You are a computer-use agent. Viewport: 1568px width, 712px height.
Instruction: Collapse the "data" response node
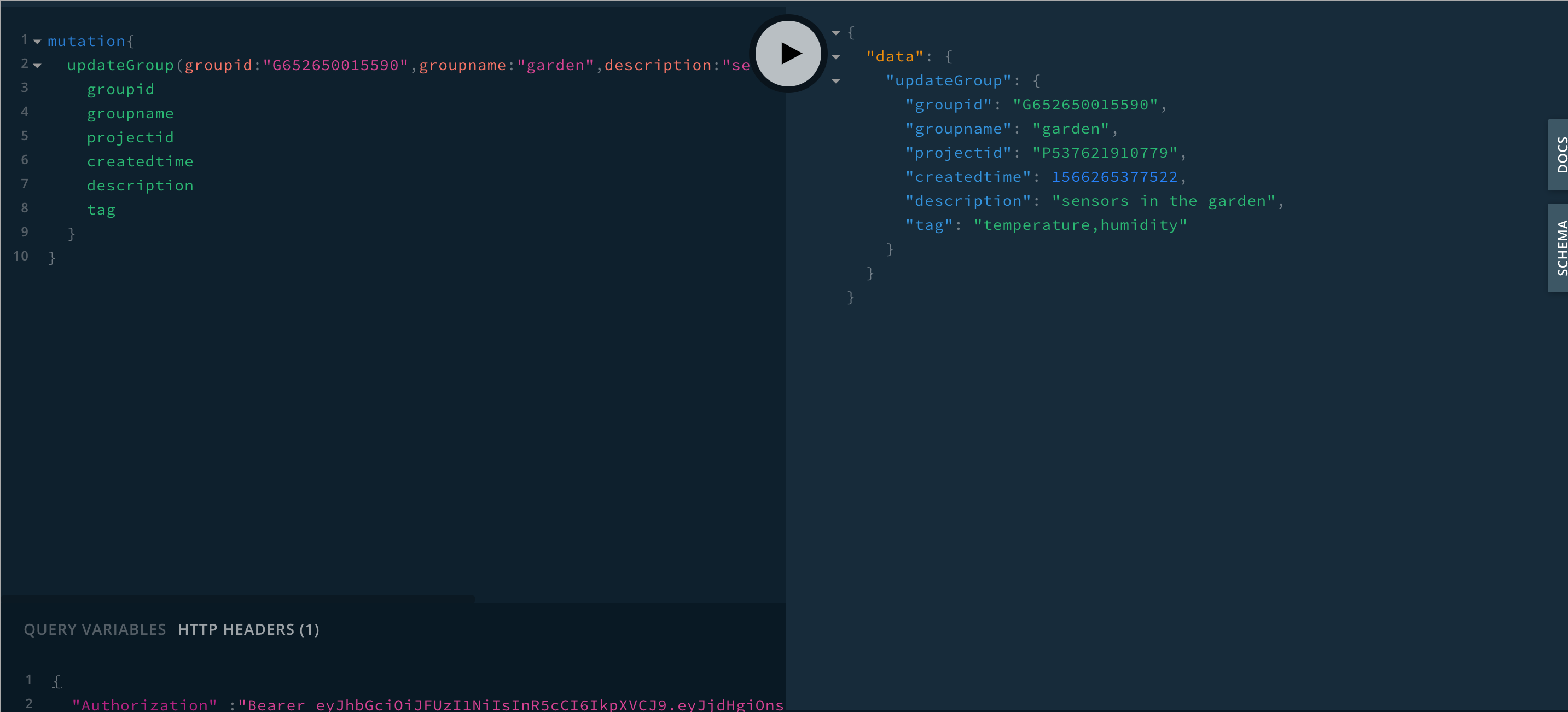tap(836, 57)
